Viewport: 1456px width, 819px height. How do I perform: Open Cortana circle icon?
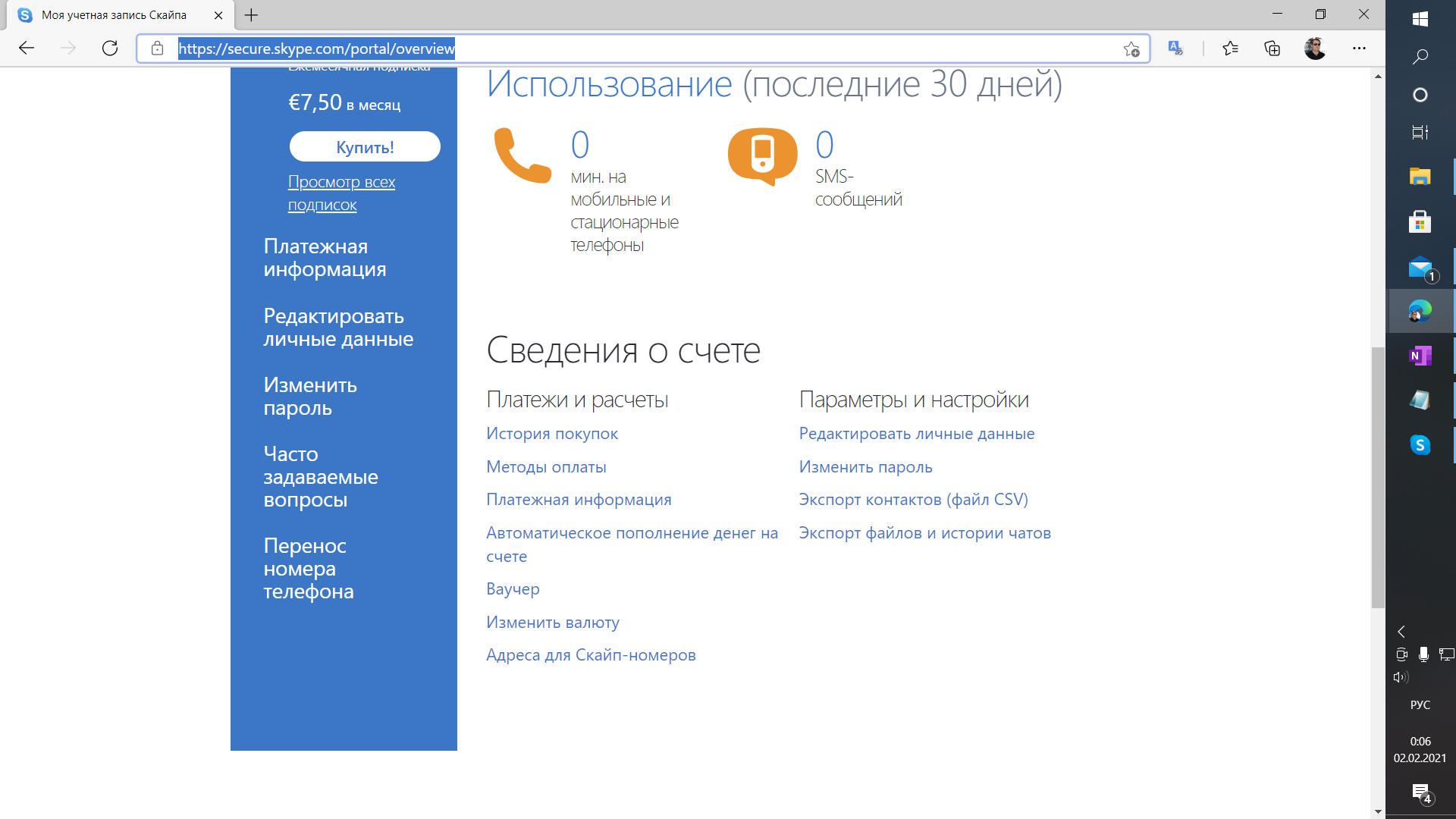pos(1420,95)
